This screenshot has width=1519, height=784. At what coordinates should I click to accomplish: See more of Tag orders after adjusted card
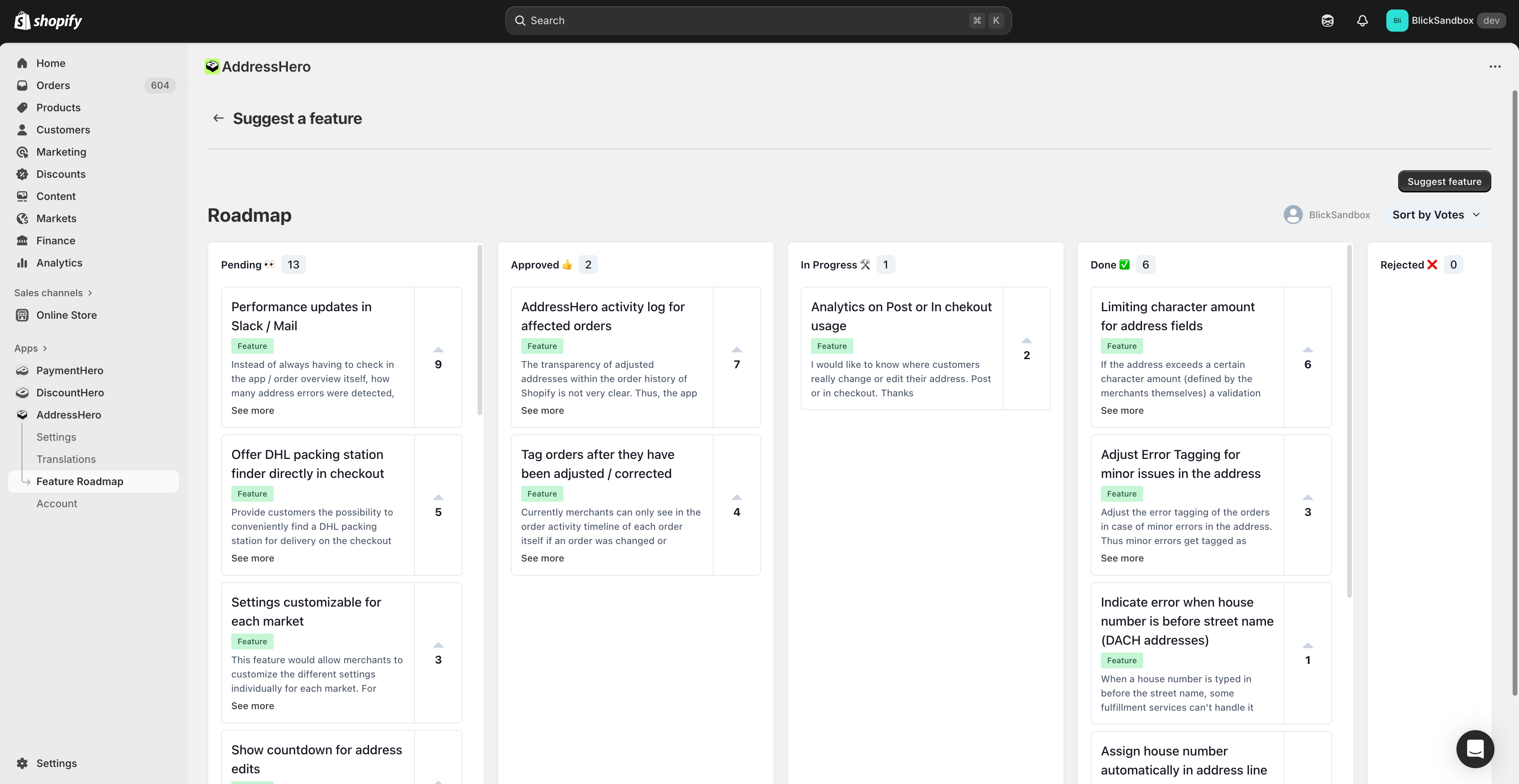(x=542, y=558)
